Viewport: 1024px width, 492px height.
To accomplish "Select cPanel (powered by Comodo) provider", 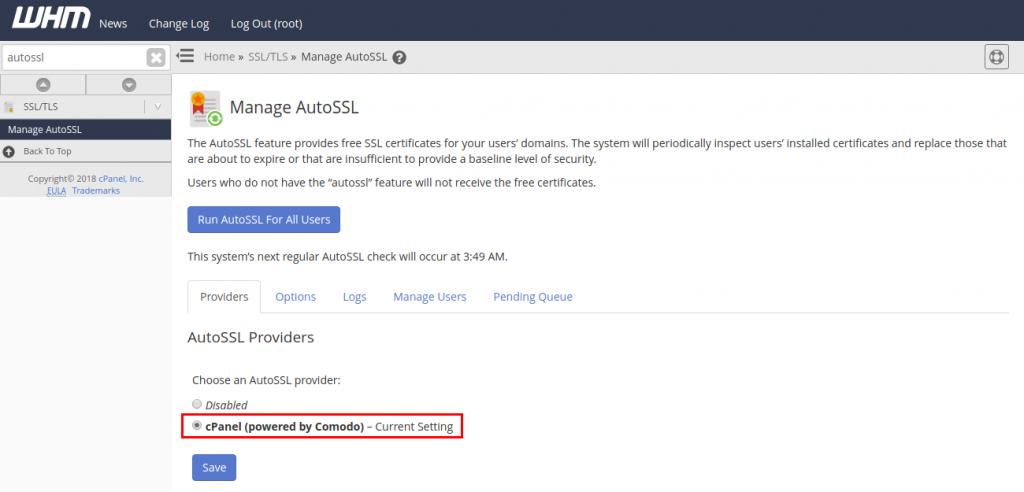I will (197, 426).
